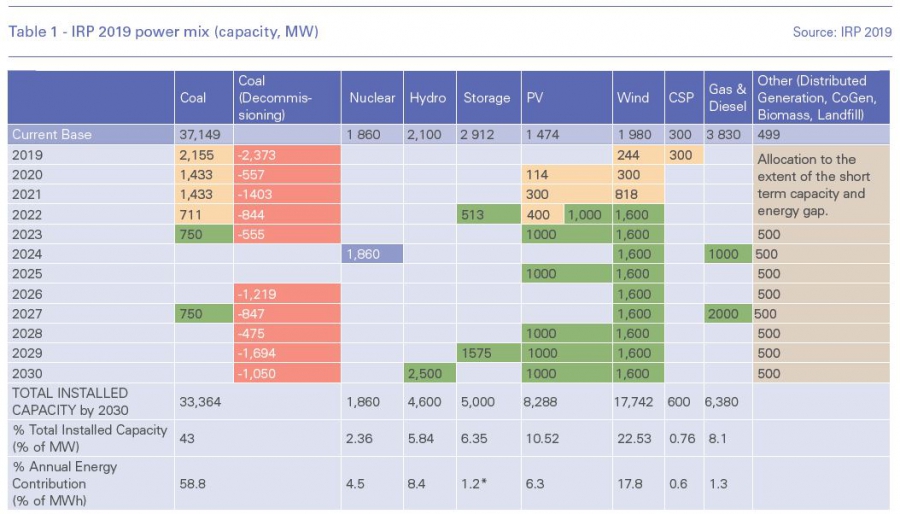Click the Table 1 title text

(163, 32)
